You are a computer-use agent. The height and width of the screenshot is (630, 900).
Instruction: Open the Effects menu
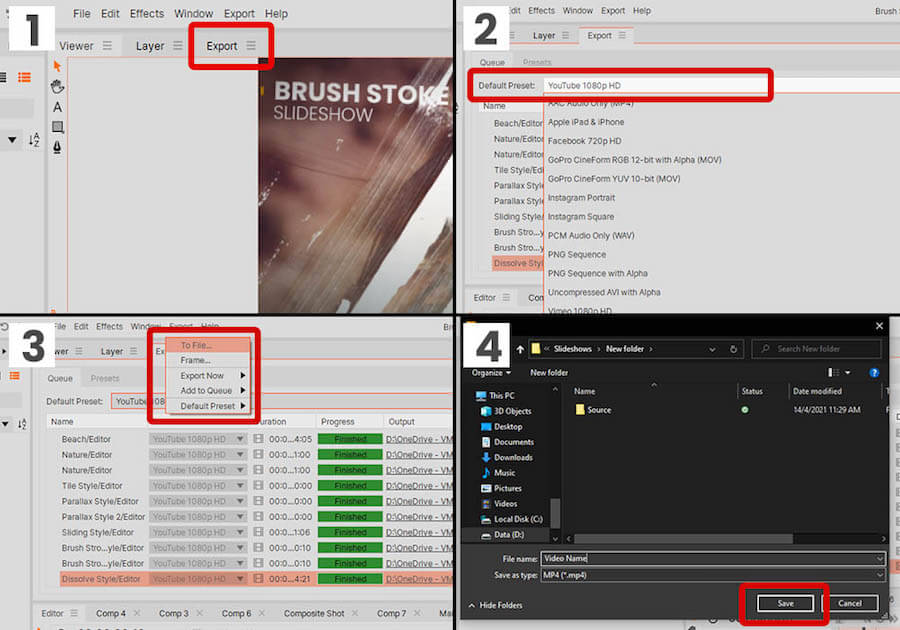pyautogui.click(x=146, y=13)
